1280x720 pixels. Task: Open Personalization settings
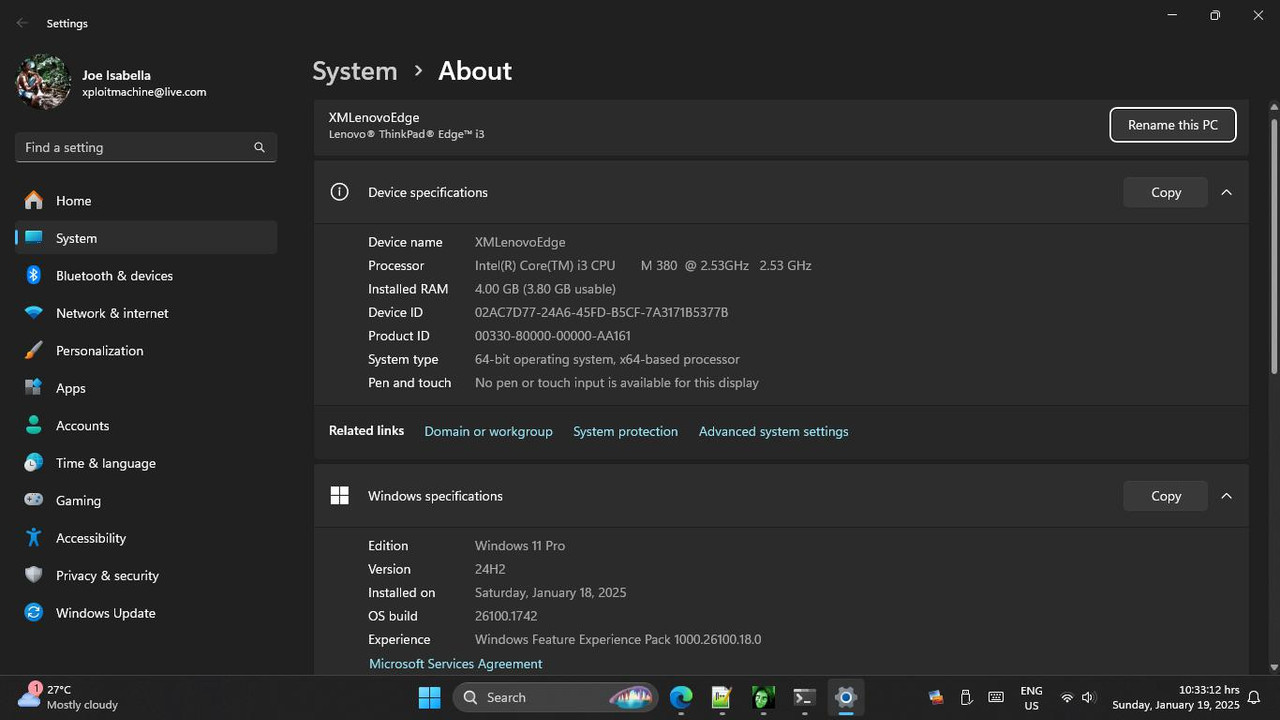100,350
